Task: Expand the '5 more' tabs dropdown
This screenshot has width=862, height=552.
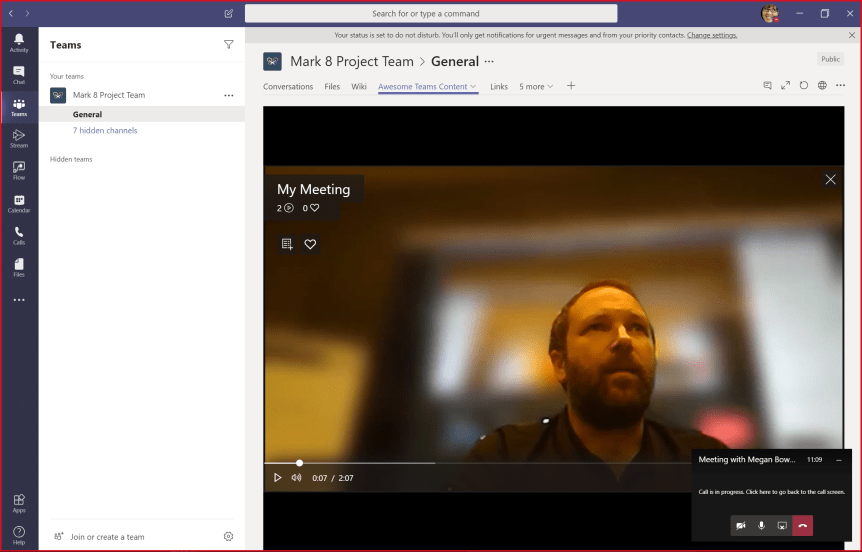Action: pyautogui.click(x=536, y=87)
